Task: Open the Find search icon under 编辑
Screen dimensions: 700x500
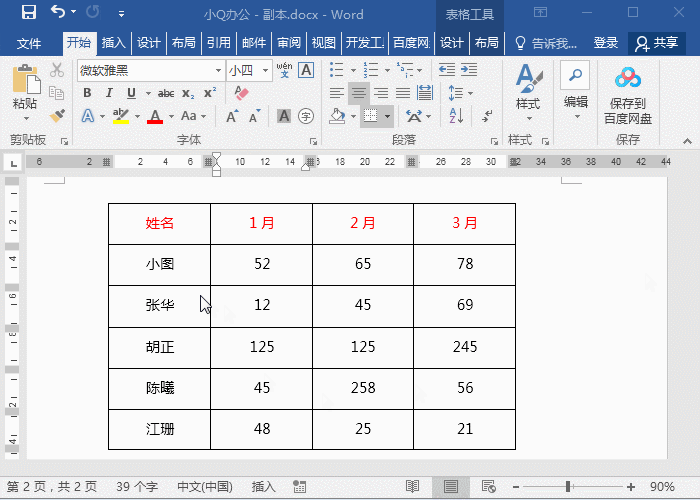Action: click(x=575, y=75)
